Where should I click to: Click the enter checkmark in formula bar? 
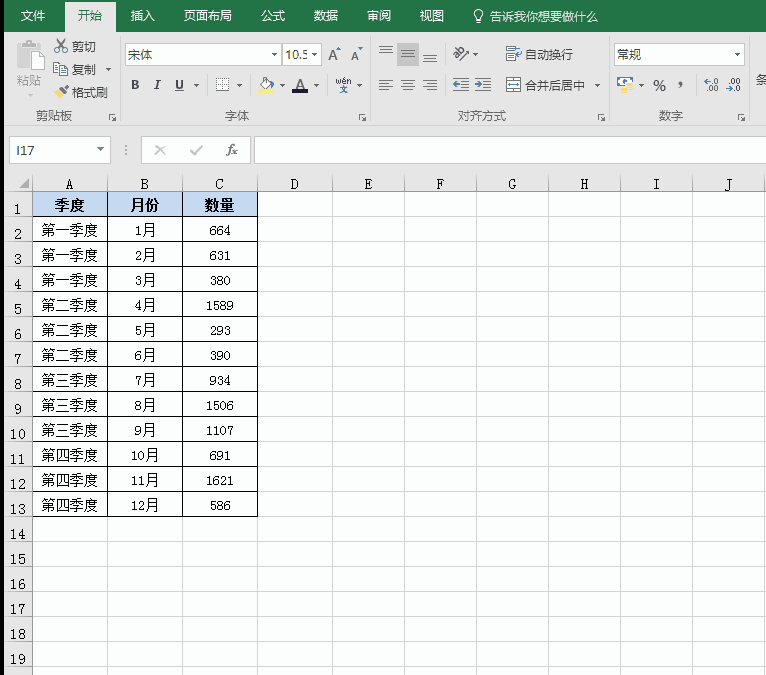pos(196,150)
